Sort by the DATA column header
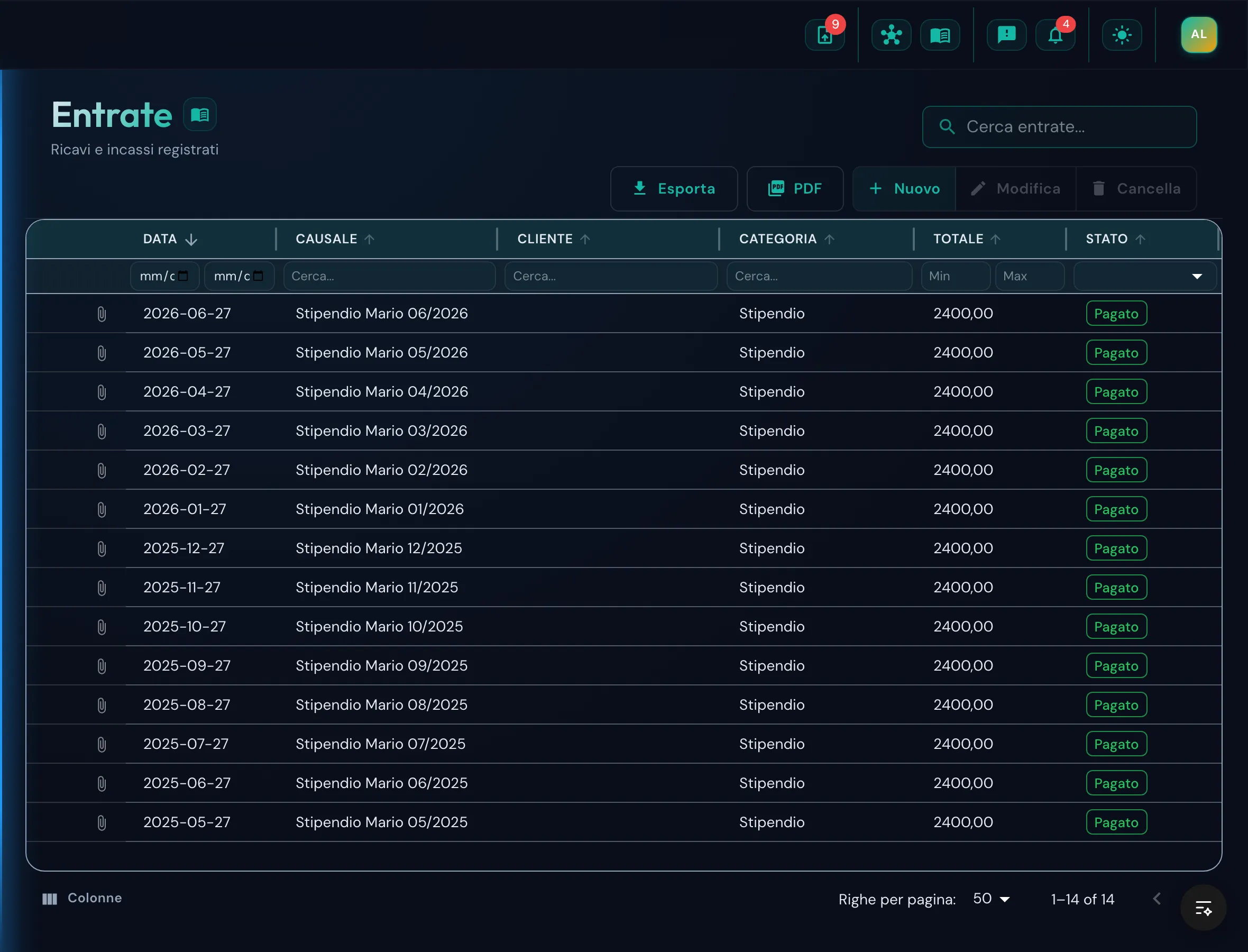 pos(170,239)
